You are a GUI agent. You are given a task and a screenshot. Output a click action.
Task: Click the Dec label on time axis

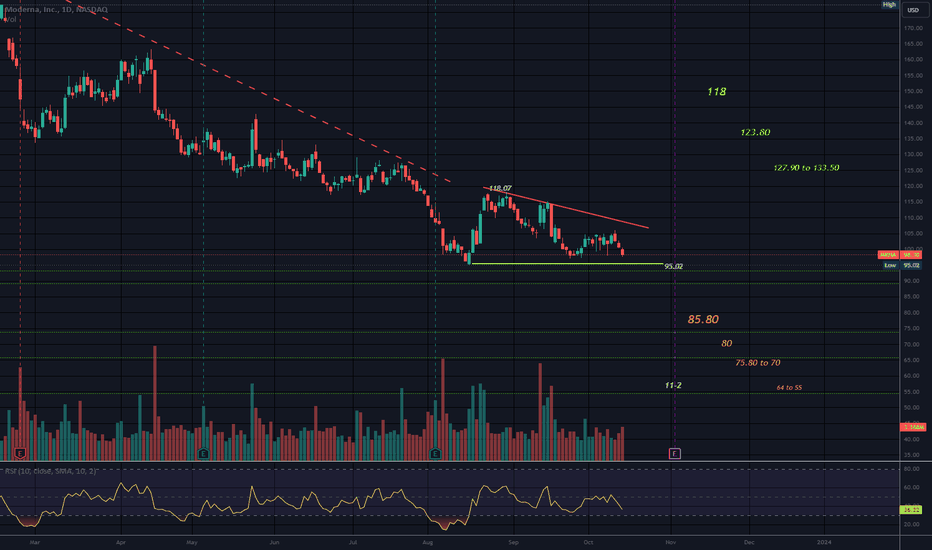pos(749,542)
